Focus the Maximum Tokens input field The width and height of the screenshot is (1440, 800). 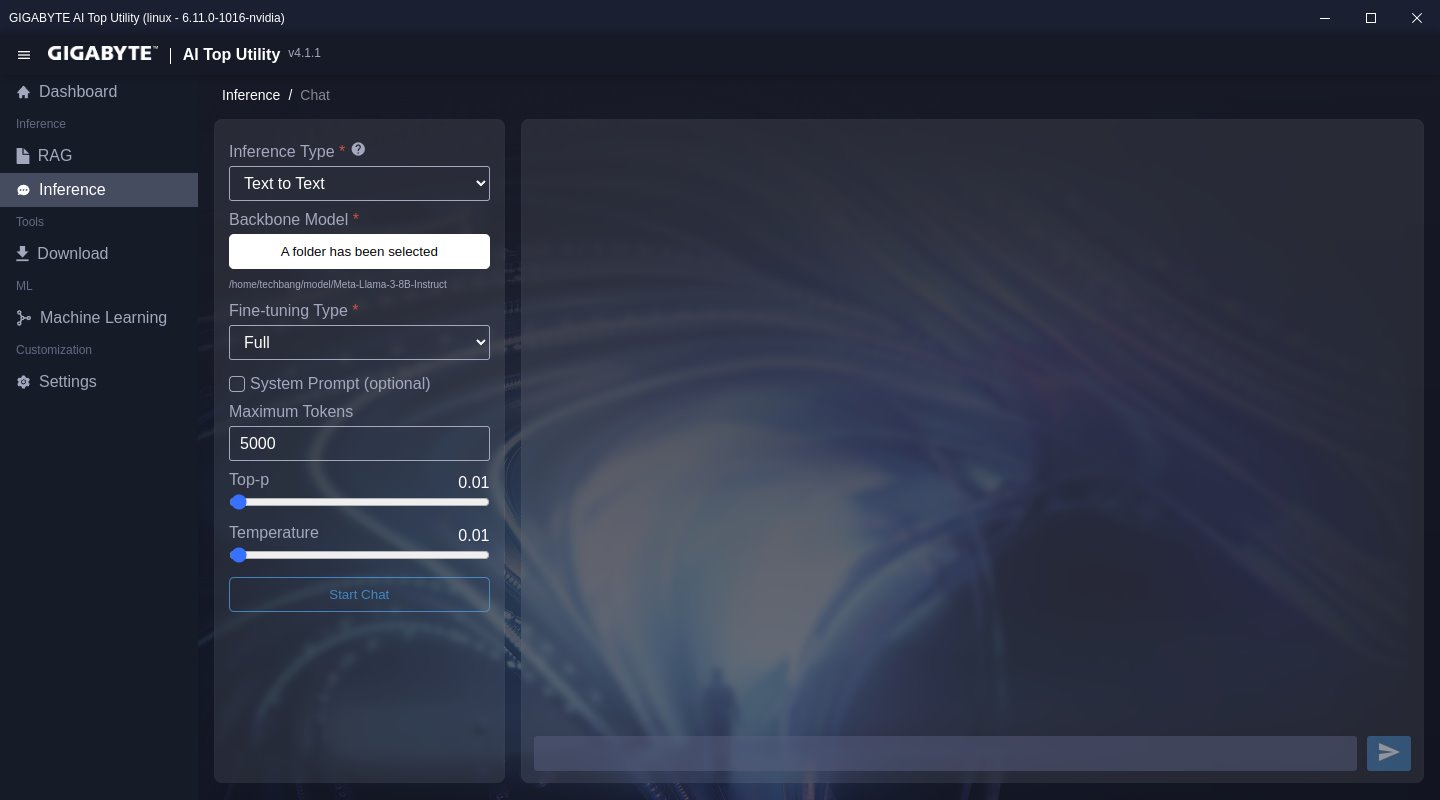359,443
